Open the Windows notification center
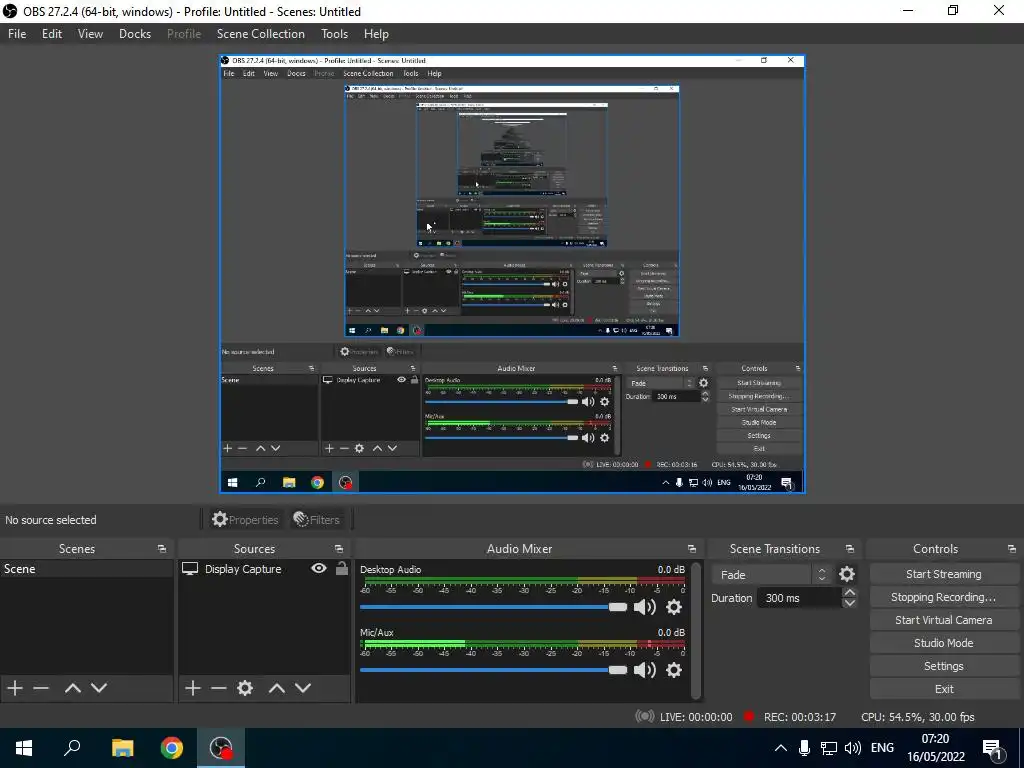 [992, 748]
